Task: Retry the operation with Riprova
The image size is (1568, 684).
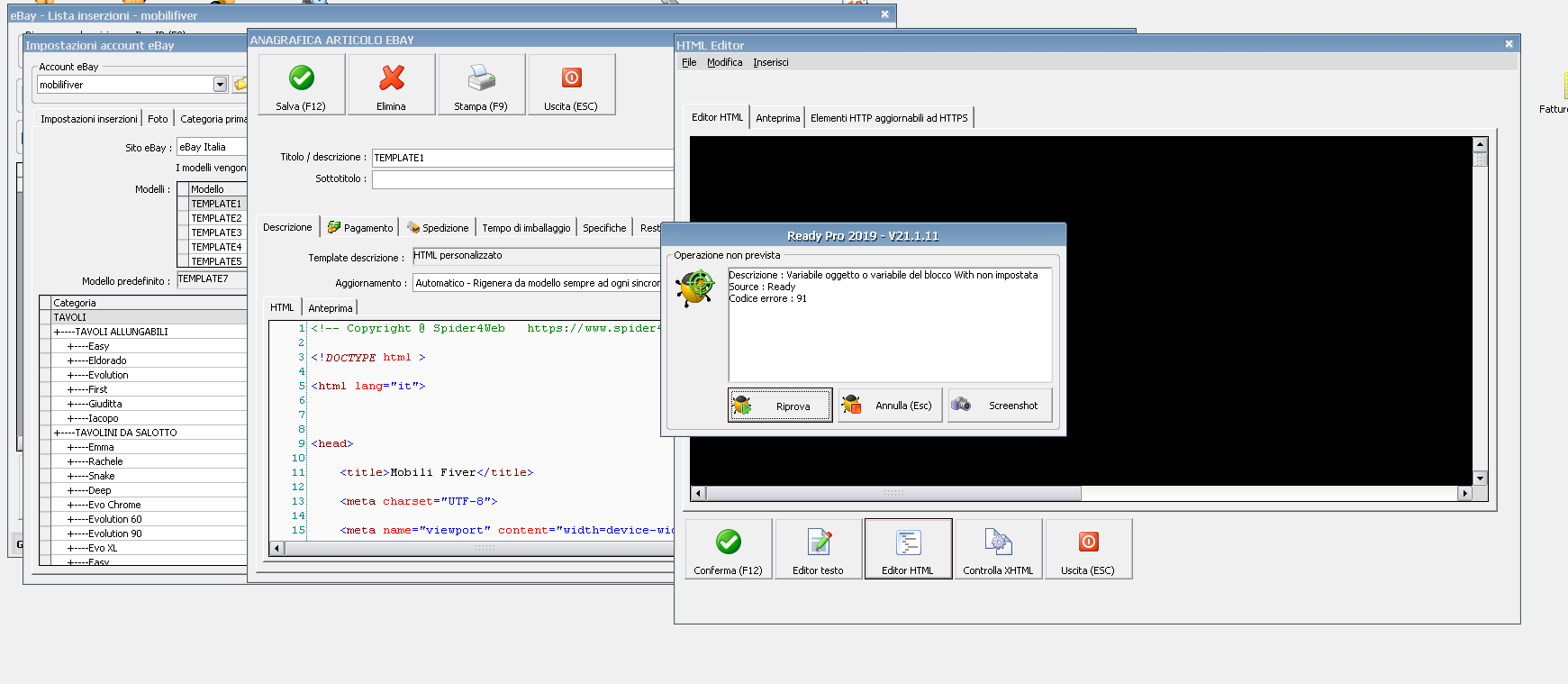Action: tap(780, 406)
